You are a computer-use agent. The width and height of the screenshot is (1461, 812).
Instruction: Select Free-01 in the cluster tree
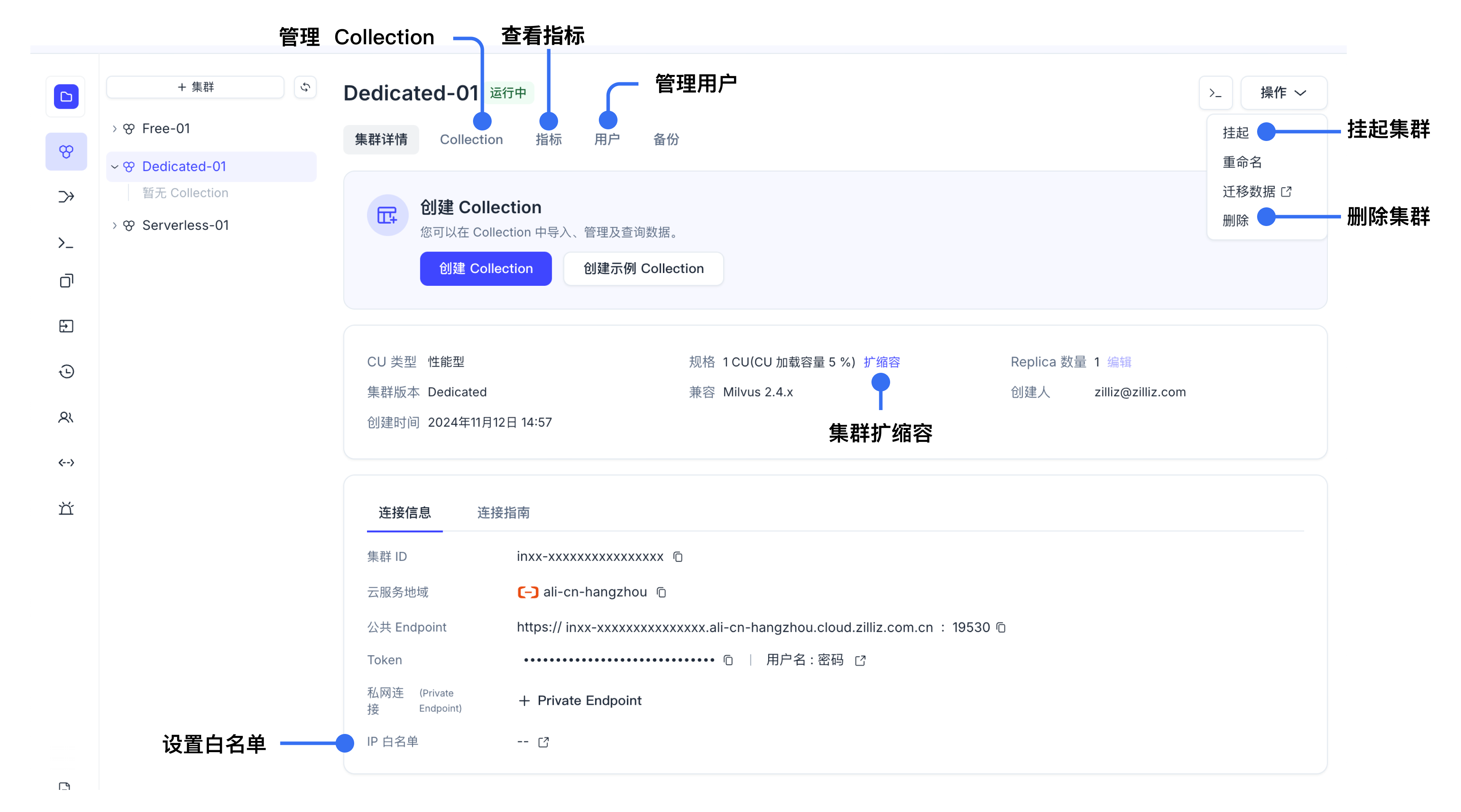coord(165,129)
